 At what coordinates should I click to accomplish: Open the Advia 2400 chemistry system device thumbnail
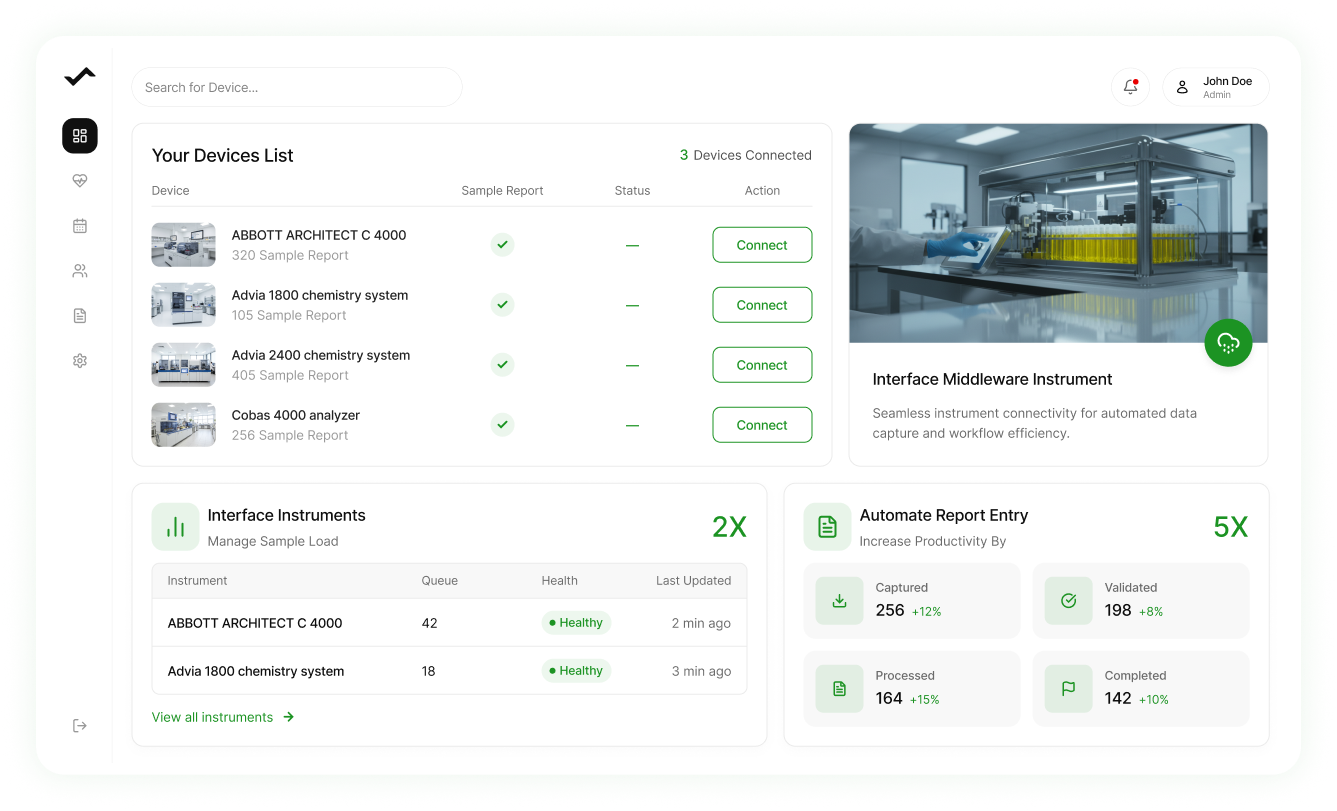pyautogui.click(x=184, y=365)
